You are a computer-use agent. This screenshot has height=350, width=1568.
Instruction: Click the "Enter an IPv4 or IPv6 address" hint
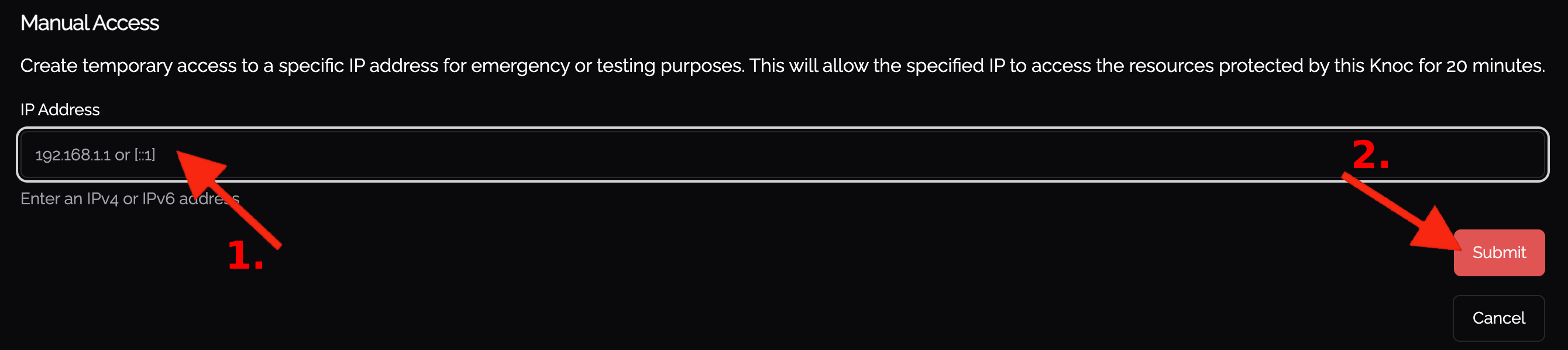[x=129, y=199]
